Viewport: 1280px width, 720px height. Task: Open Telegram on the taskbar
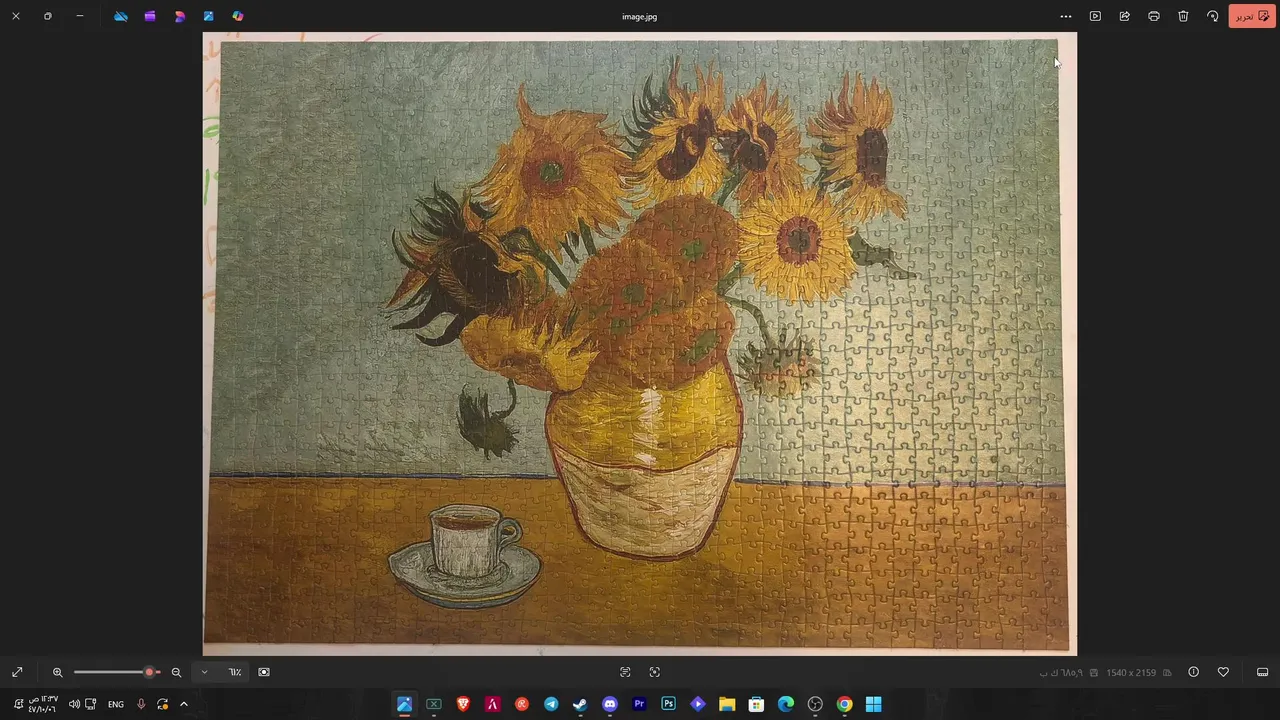click(x=551, y=704)
